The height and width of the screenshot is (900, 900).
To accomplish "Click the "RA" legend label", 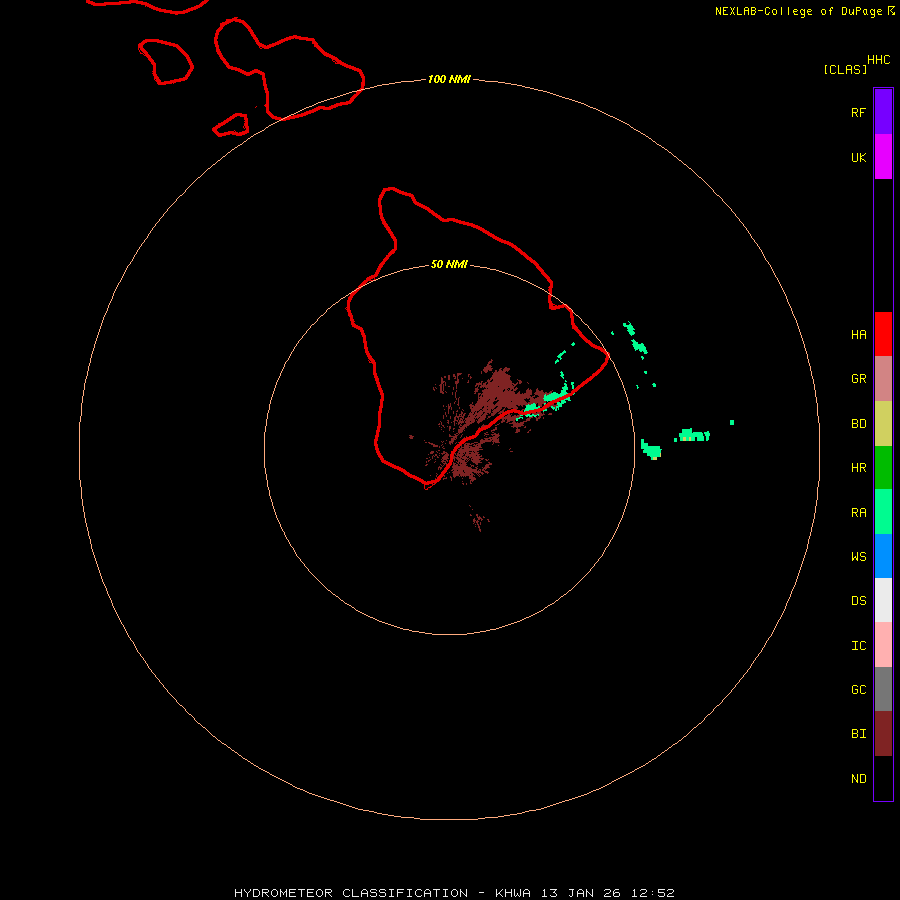I will (858, 513).
